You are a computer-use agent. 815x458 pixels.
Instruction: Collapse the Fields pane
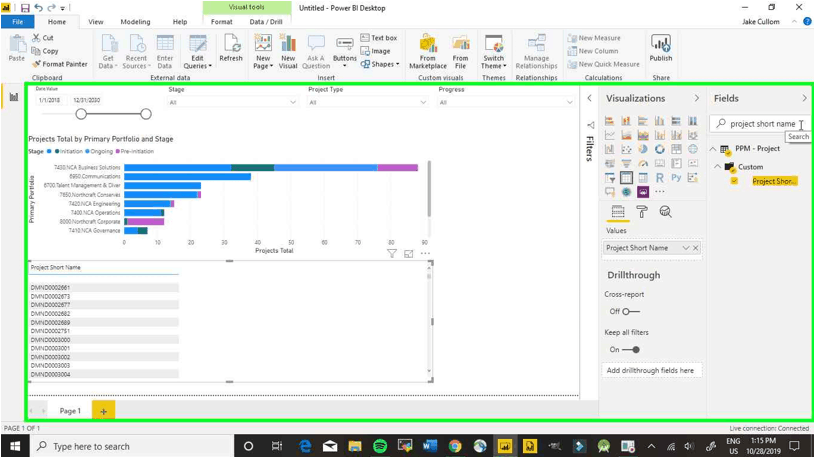(804, 98)
